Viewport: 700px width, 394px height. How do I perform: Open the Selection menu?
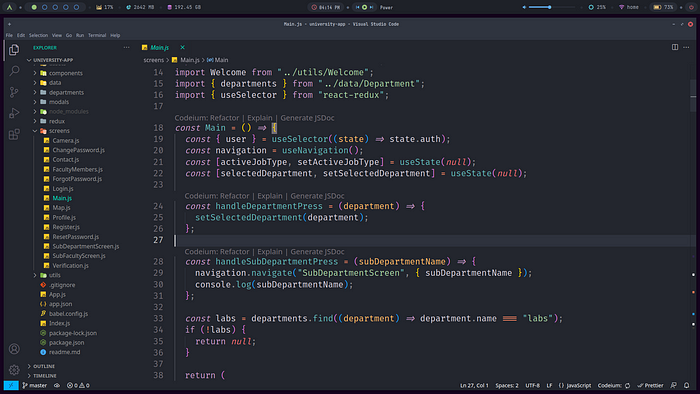pyautogui.click(x=38, y=35)
